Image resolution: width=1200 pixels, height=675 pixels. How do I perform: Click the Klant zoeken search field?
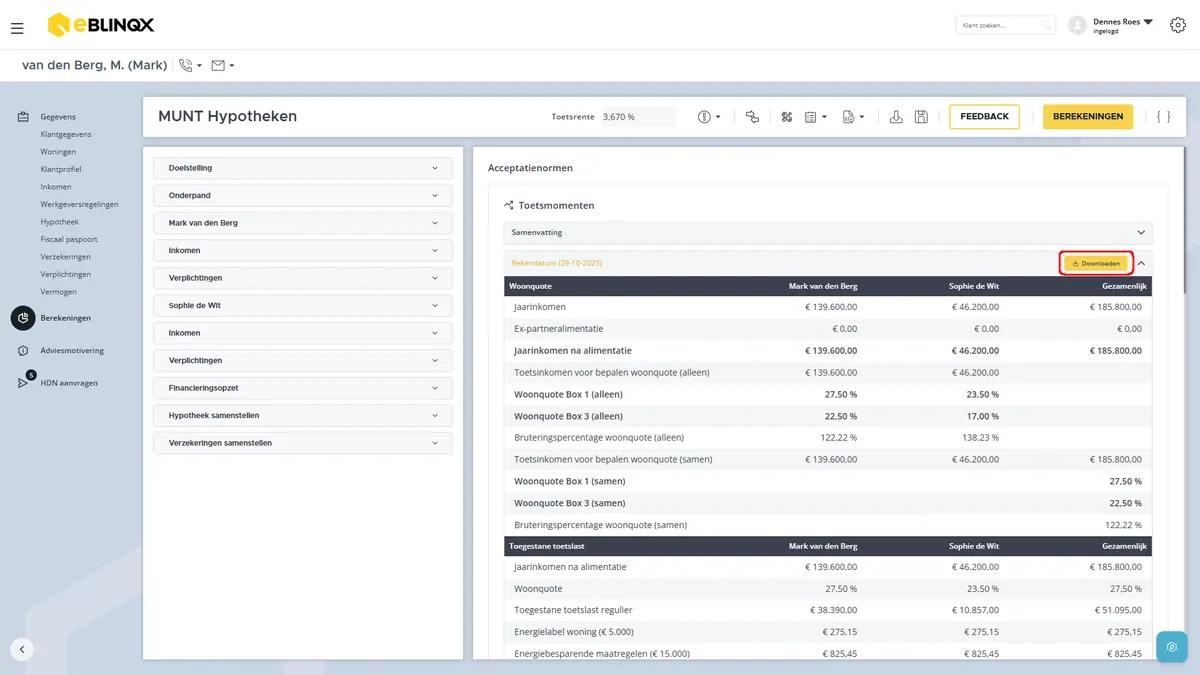click(x=1005, y=25)
